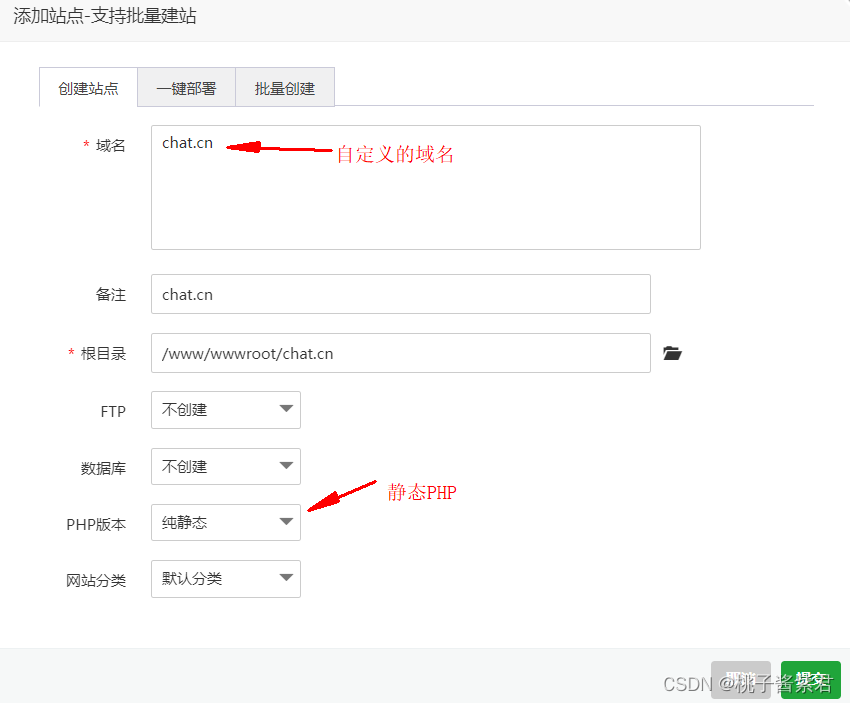Click the green 提交 submit button

tap(810, 679)
